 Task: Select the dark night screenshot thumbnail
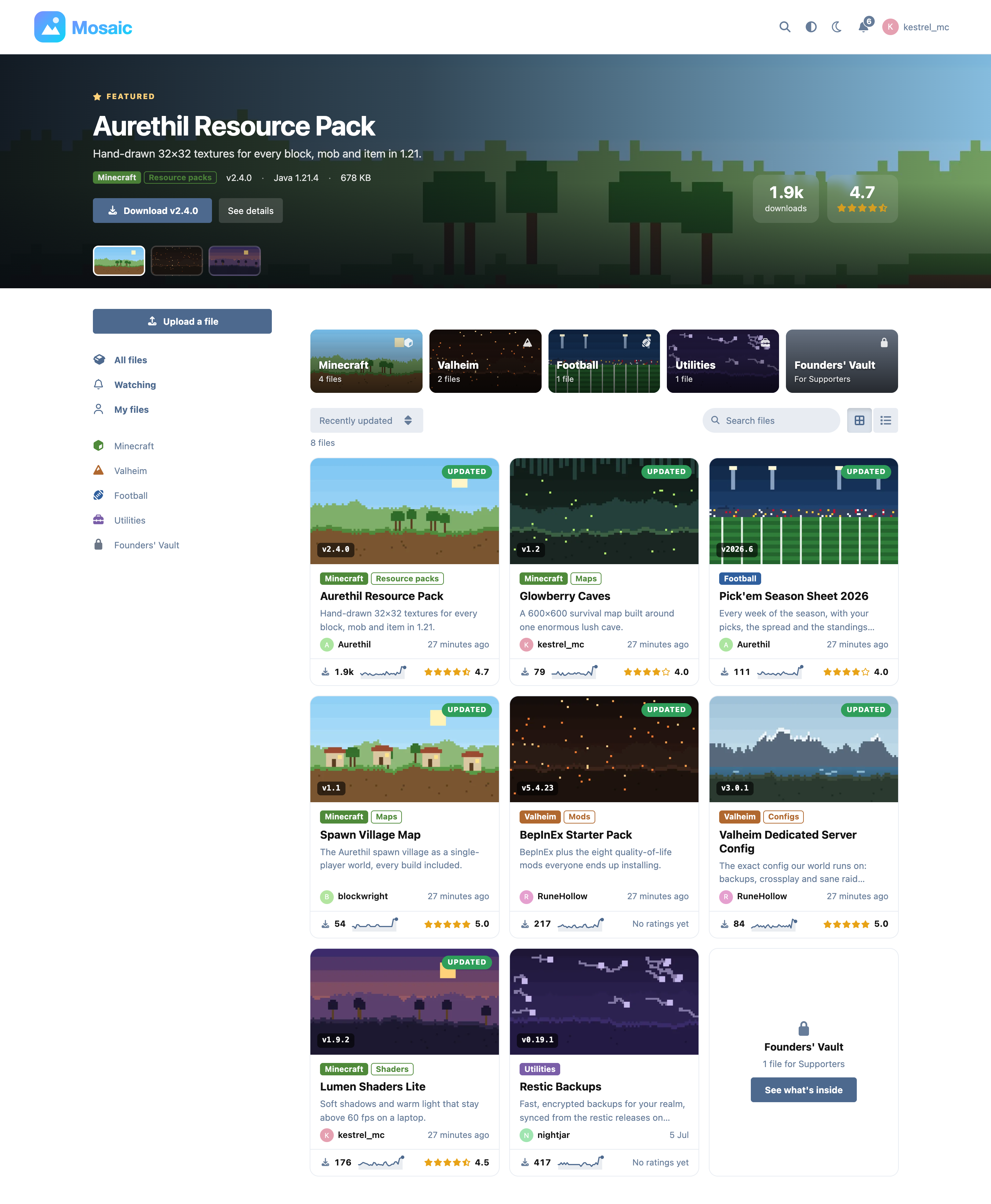pos(177,261)
